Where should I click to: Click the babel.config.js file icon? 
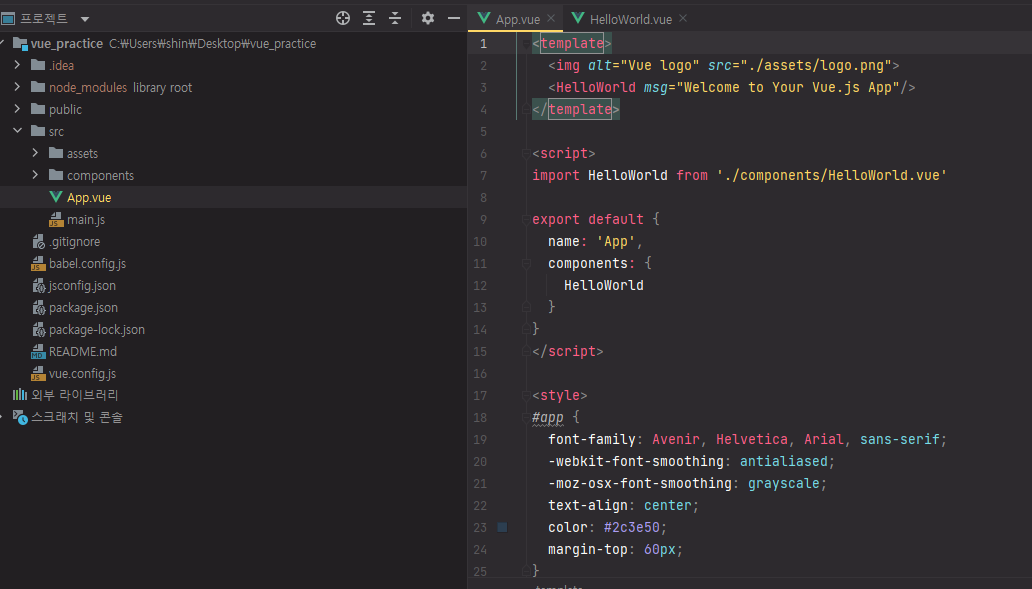coord(38,263)
